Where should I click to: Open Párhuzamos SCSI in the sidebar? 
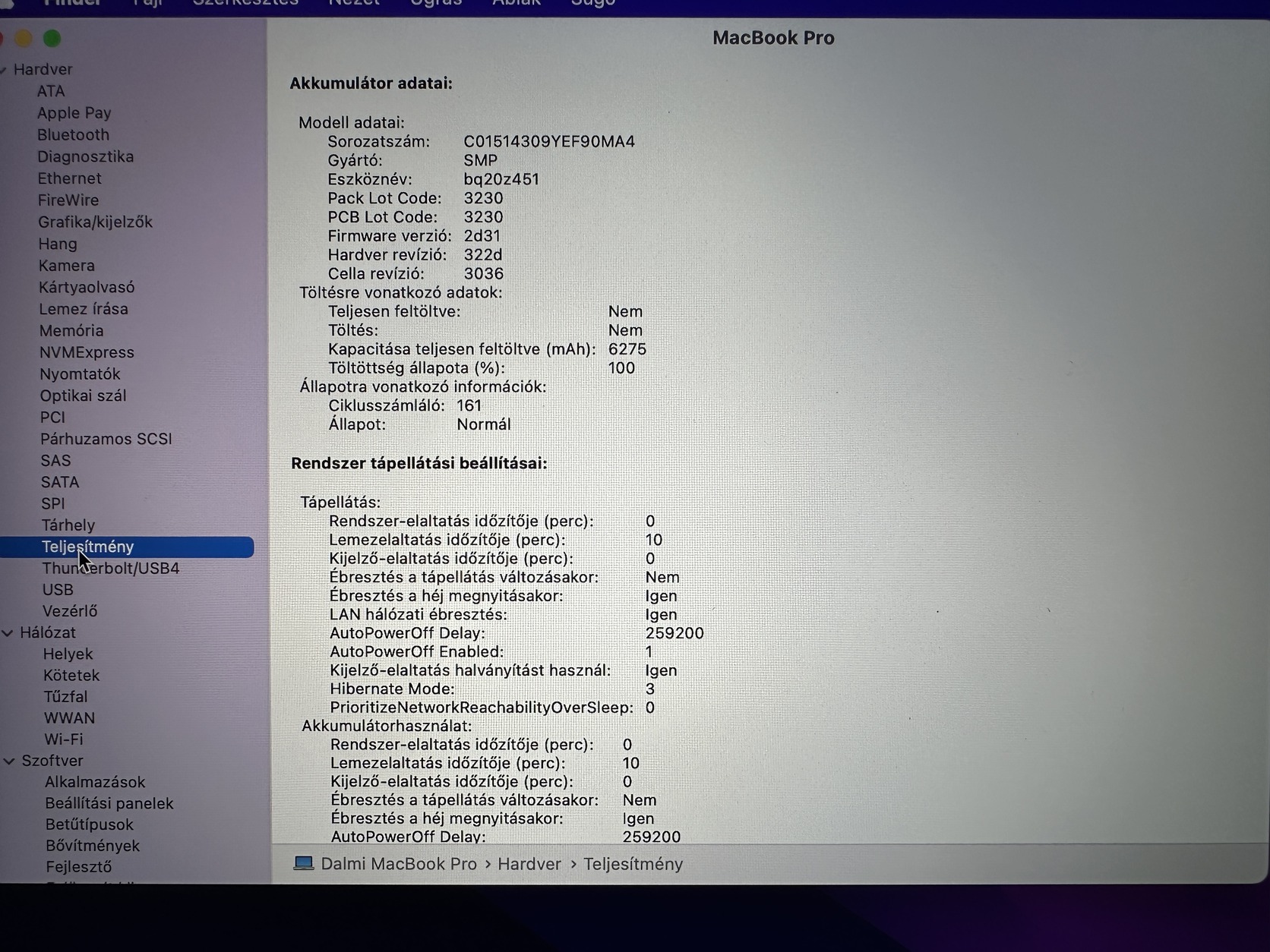point(106,439)
